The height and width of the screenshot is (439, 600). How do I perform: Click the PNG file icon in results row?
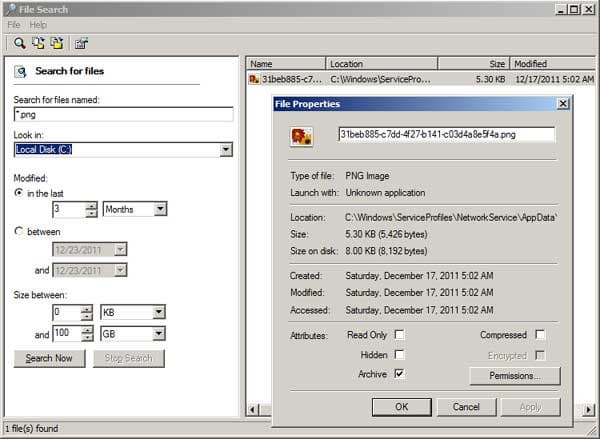tap(254, 79)
